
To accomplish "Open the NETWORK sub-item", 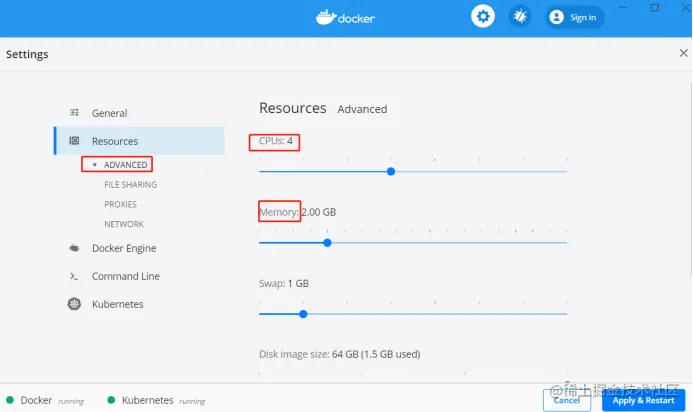I will click(x=124, y=224).
